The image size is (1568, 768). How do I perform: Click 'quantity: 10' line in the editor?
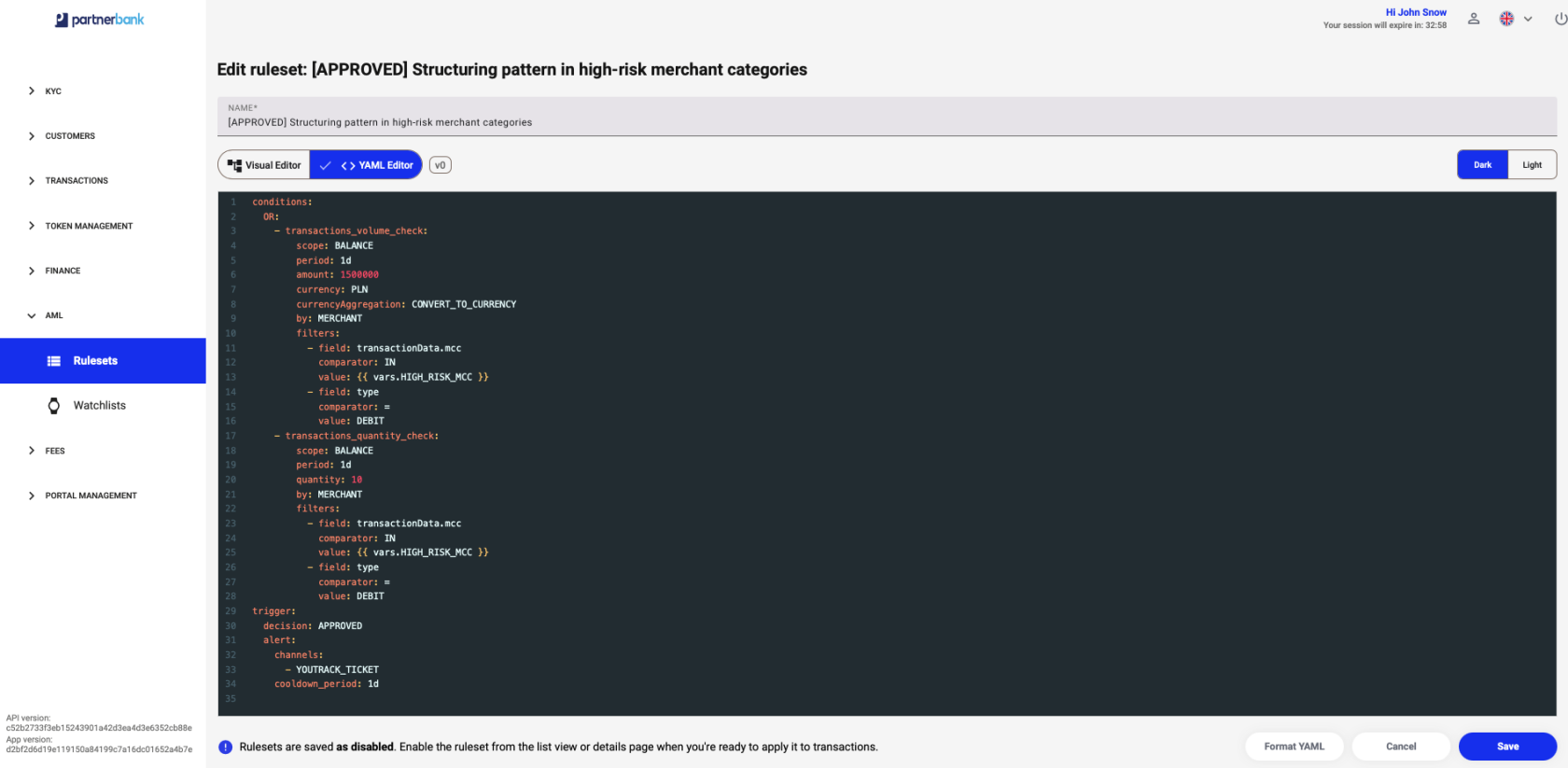329,480
